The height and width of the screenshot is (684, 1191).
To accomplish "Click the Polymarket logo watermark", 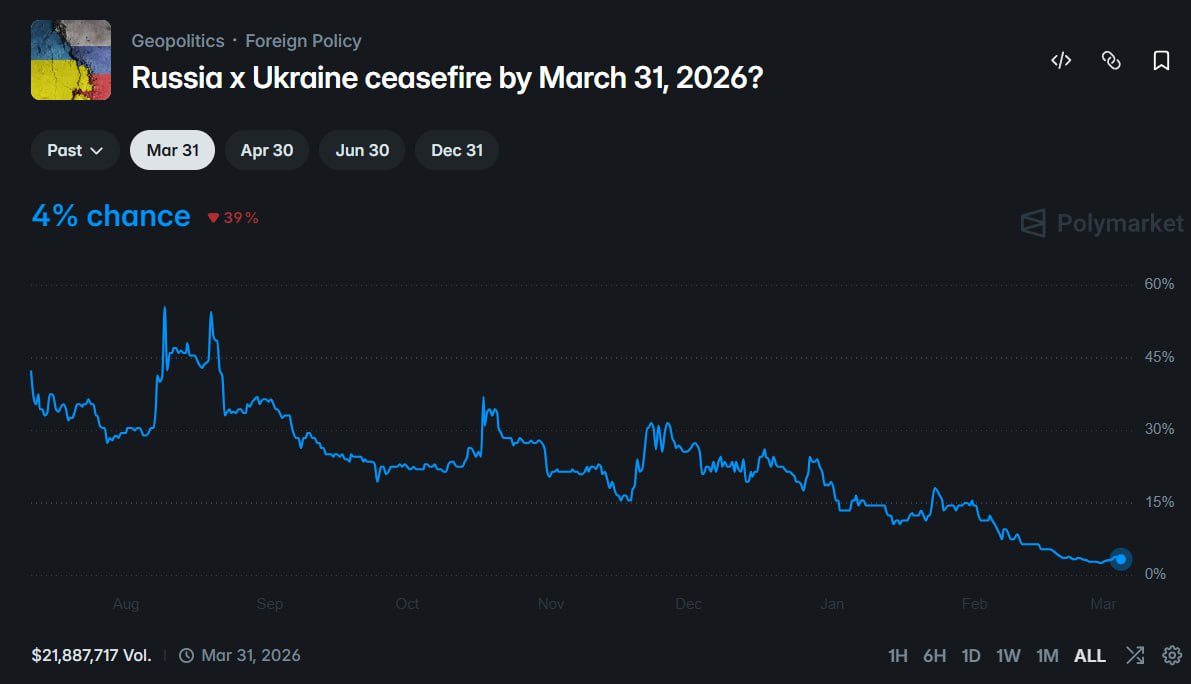I will (x=1101, y=223).
